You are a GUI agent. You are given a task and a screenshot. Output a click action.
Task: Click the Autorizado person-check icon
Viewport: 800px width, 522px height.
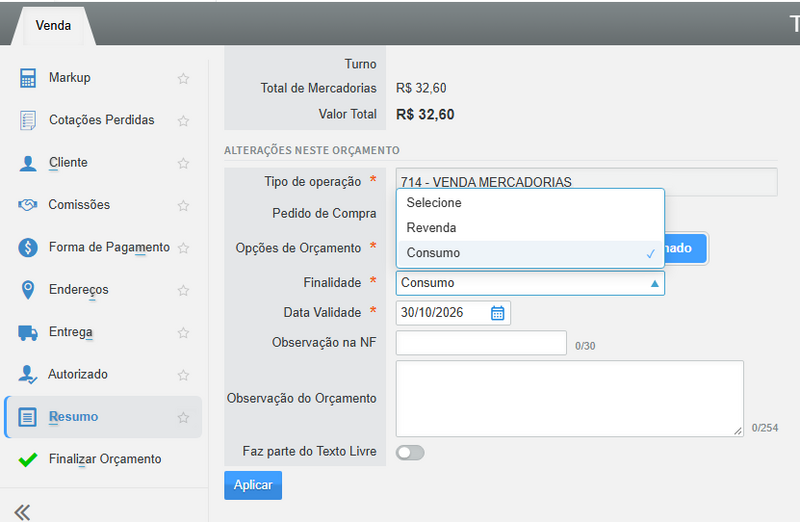28,375
